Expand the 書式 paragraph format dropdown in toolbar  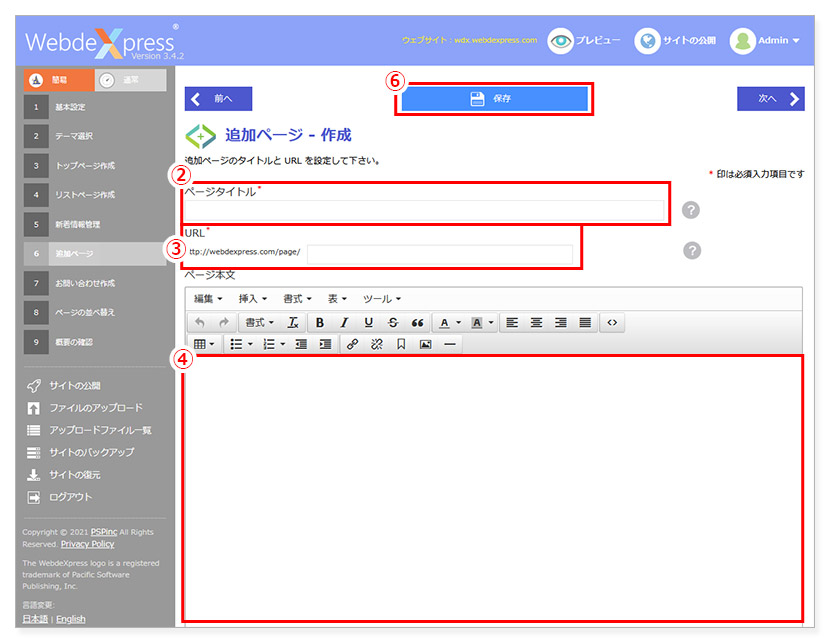[x=260, y=323]
